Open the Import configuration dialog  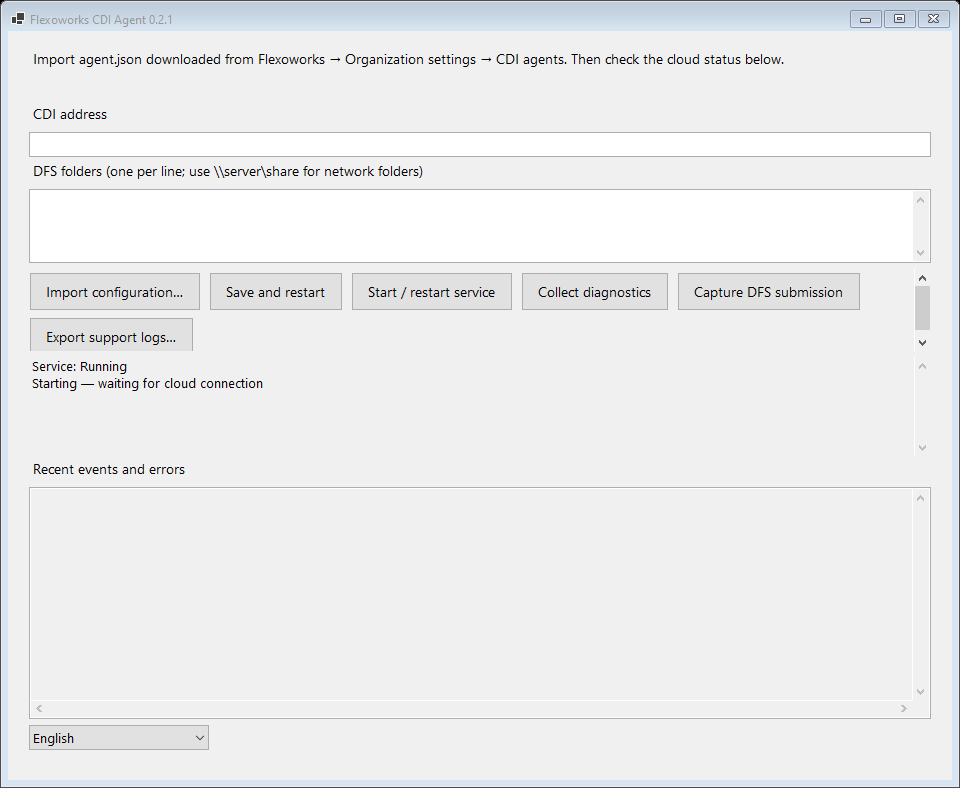[x=114, y=292]
